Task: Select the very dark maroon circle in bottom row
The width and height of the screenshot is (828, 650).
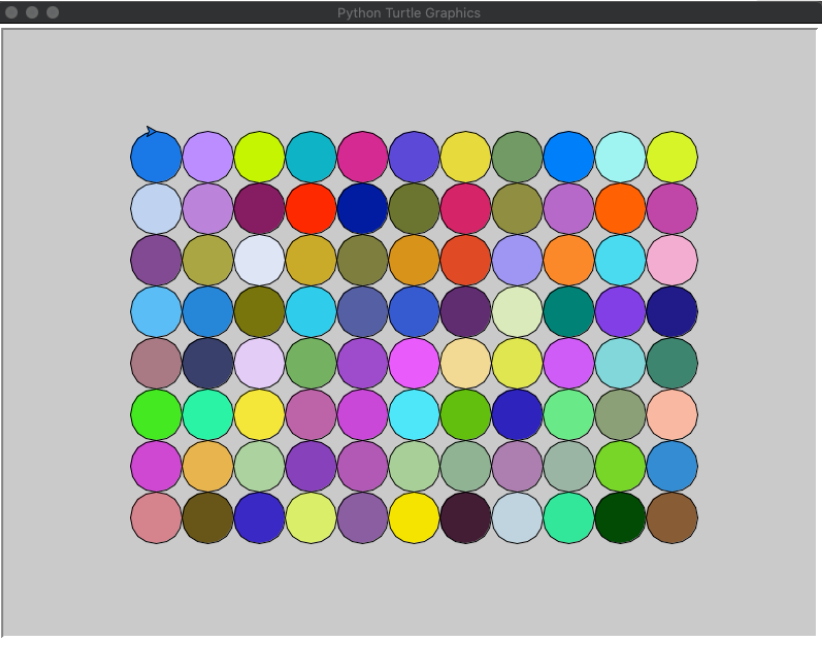Action: pos(467,519)
